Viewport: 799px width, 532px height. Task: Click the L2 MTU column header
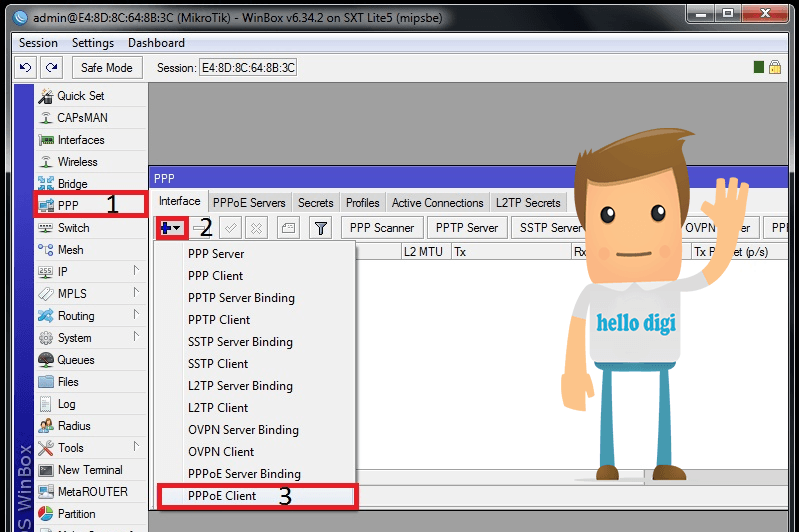coord(427,252)
